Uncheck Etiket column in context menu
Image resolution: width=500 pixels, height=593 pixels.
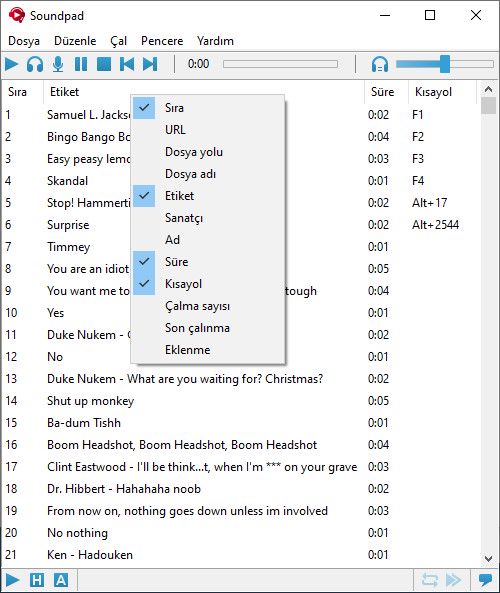click(x=208, y=196)
